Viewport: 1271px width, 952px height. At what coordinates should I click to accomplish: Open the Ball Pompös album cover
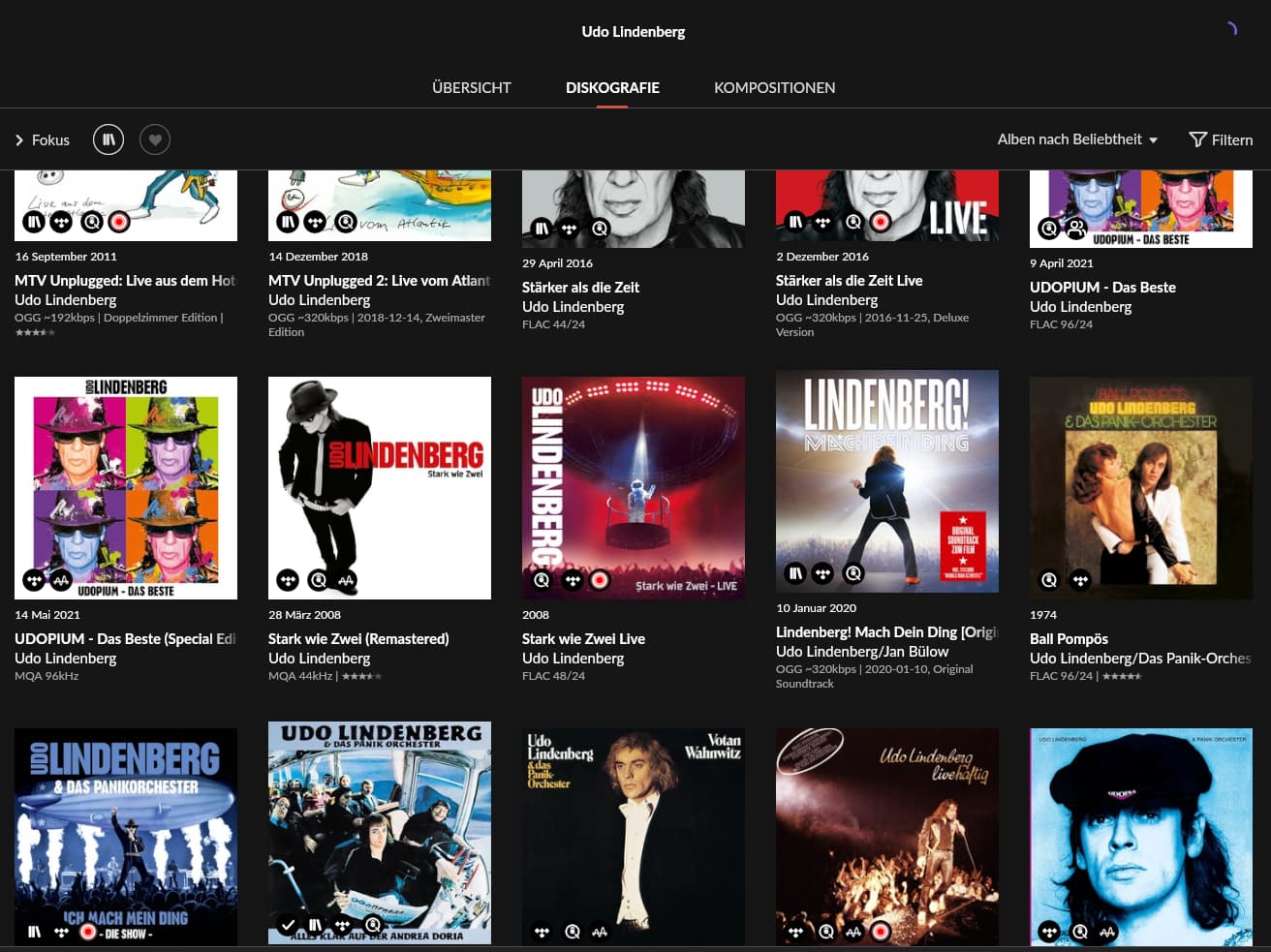pyautogui.click(x=1141, y=488)
